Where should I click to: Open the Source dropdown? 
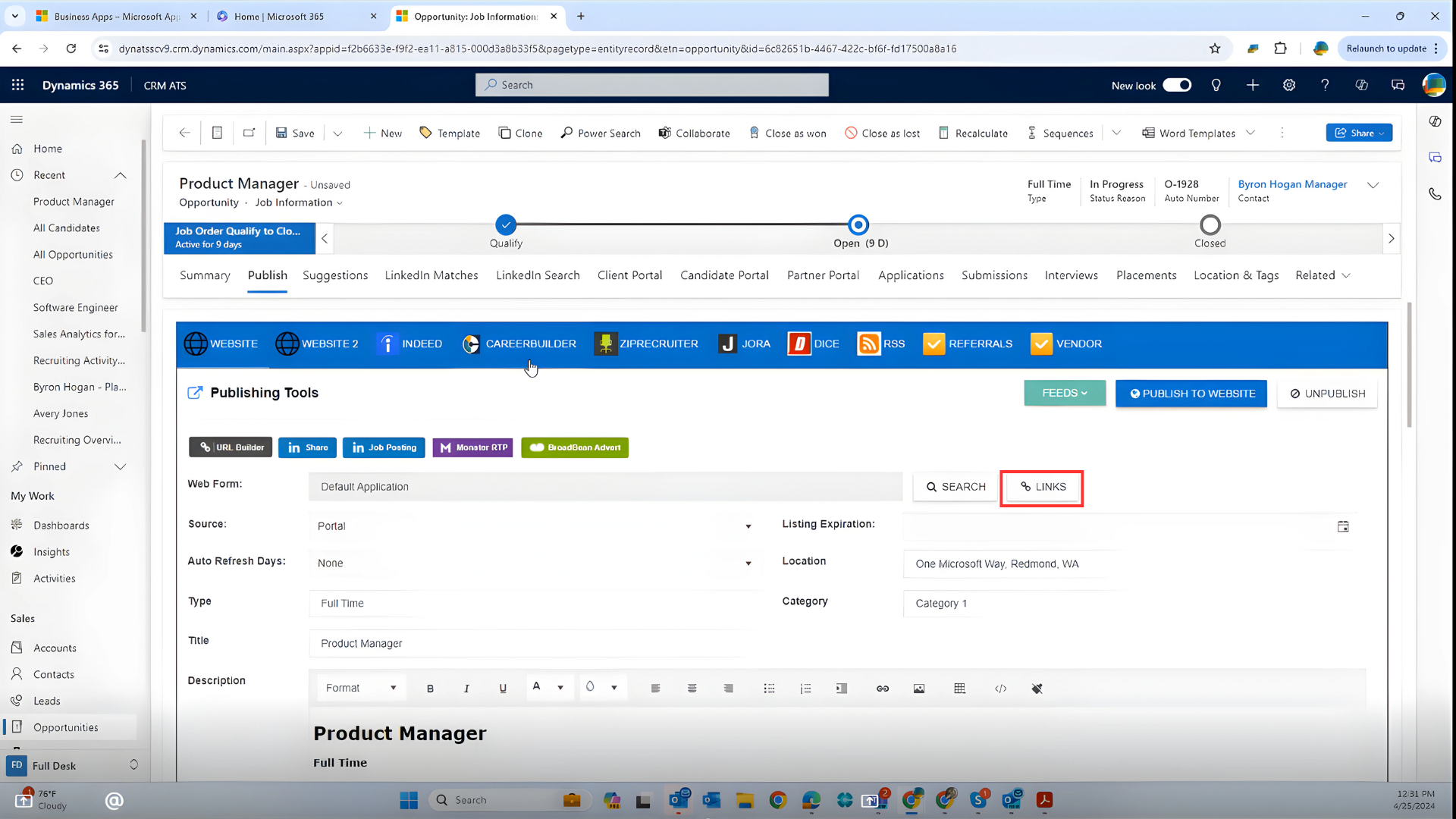535,526
